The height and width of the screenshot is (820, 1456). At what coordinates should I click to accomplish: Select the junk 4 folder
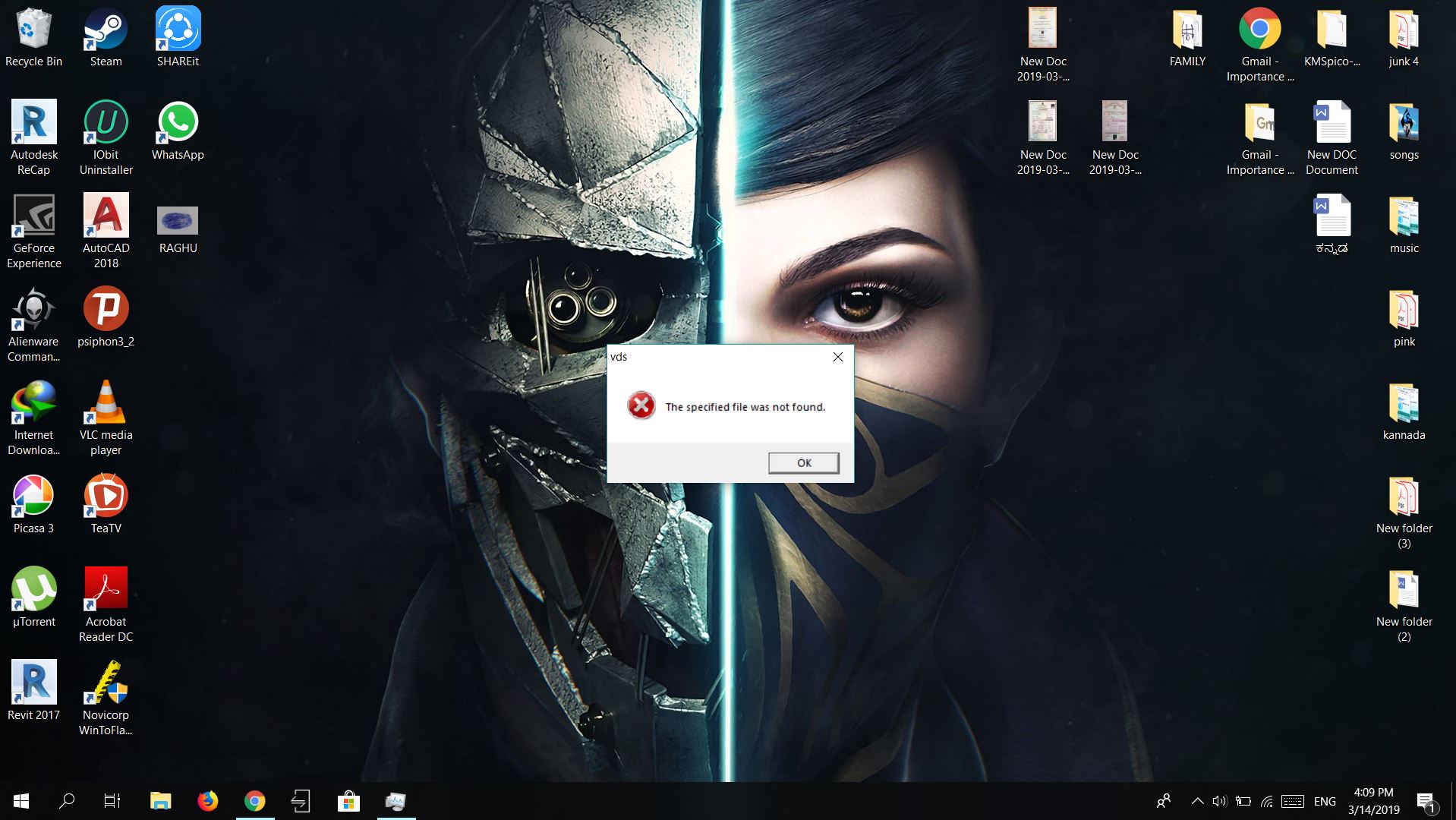(1404, 38)
